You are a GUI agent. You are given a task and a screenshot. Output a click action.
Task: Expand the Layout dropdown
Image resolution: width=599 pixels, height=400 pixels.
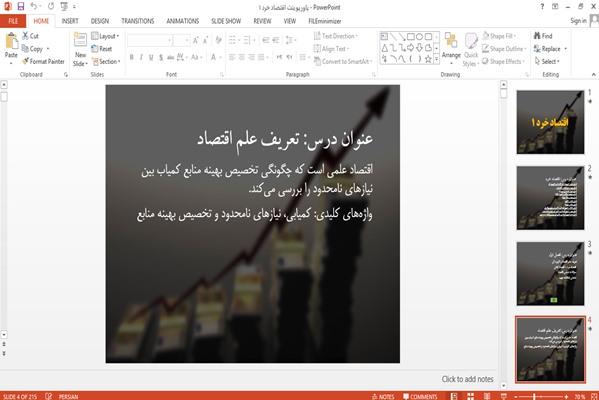[x=105, y=36]
